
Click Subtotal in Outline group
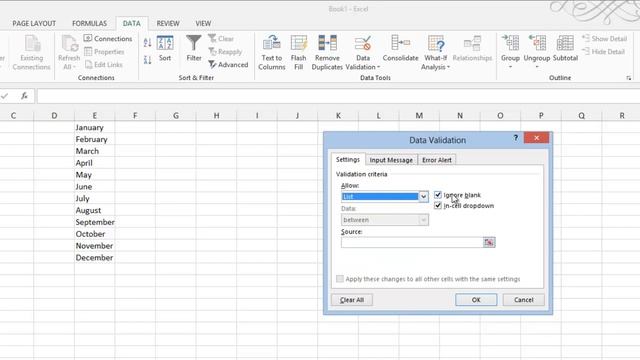pos(565,49)
